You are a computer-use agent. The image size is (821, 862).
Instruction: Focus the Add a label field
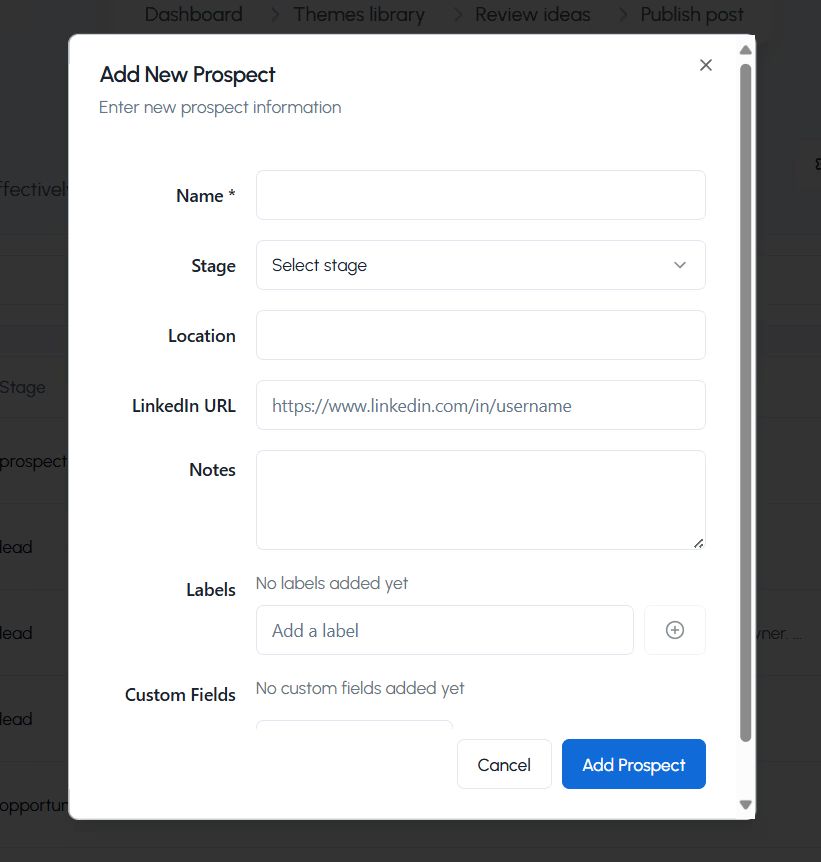[x=444, y=630]
